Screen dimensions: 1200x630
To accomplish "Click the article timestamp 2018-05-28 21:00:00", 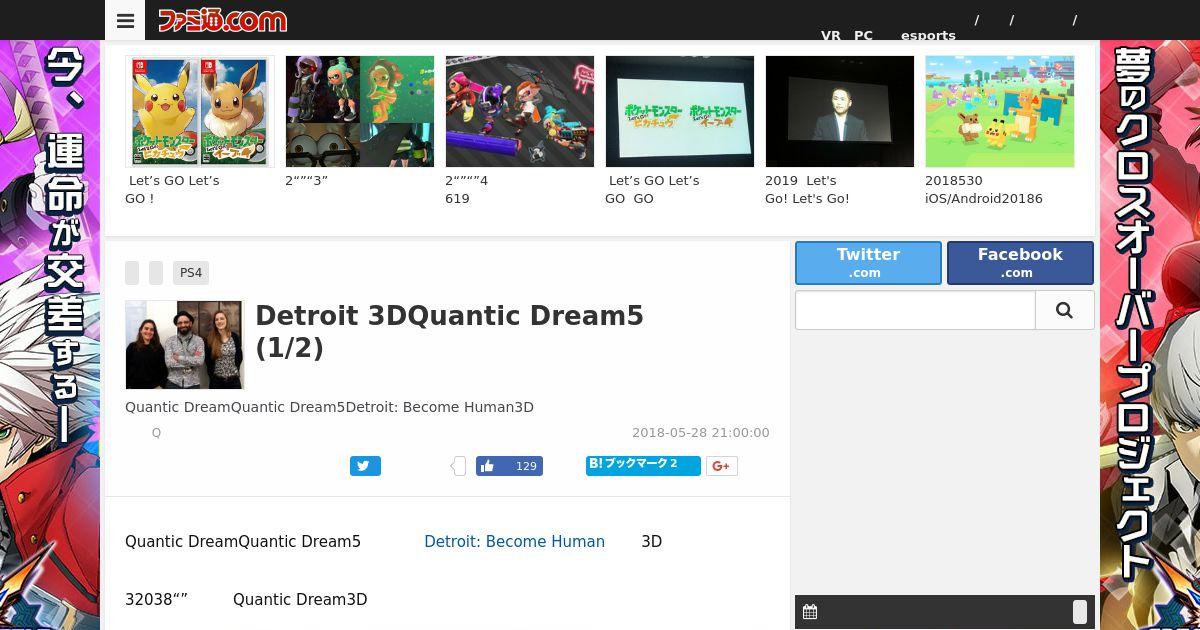I will tap(700, 433).
